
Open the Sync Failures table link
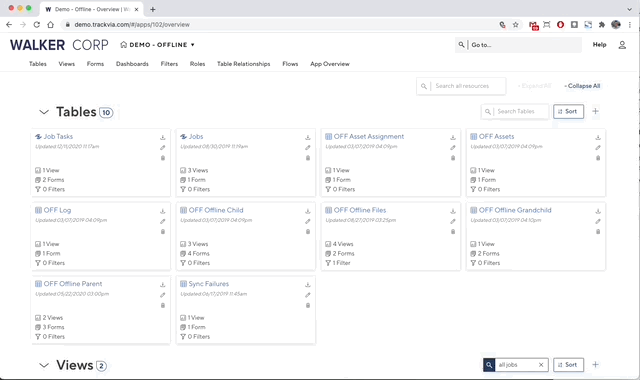tap(209, 284)
